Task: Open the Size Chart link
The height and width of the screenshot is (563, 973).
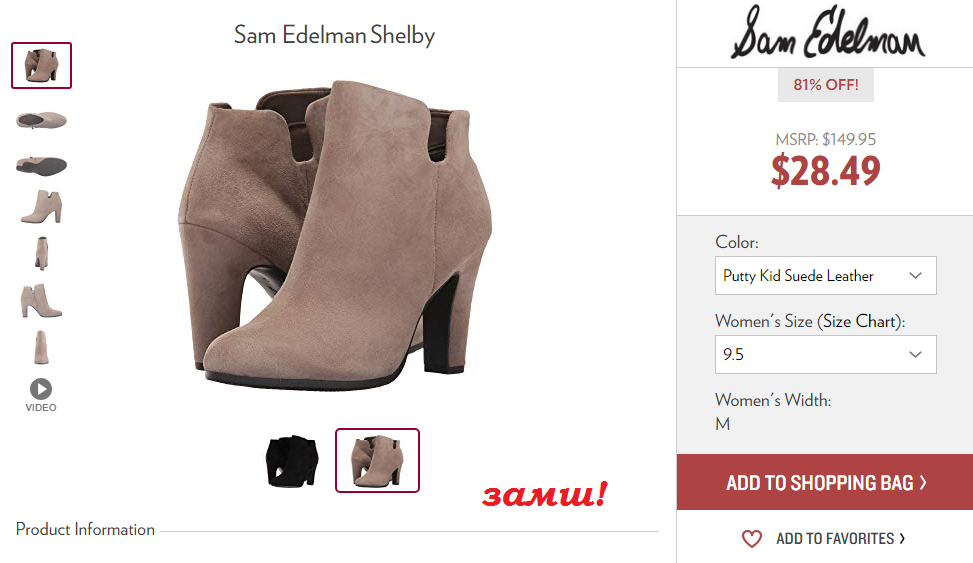Action: point(859,322)
